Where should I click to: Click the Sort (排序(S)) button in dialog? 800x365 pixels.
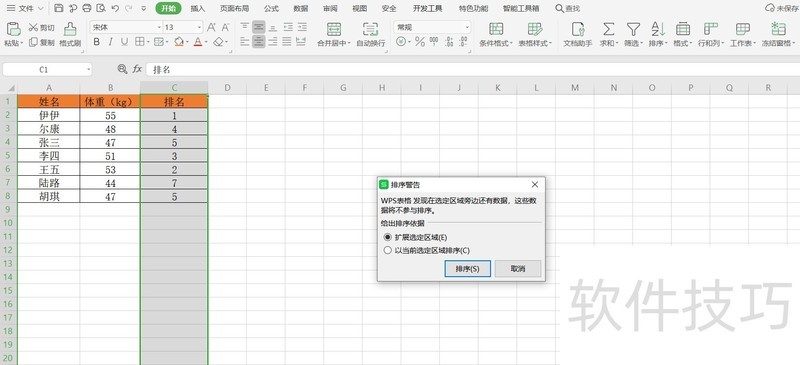point(467,269)
